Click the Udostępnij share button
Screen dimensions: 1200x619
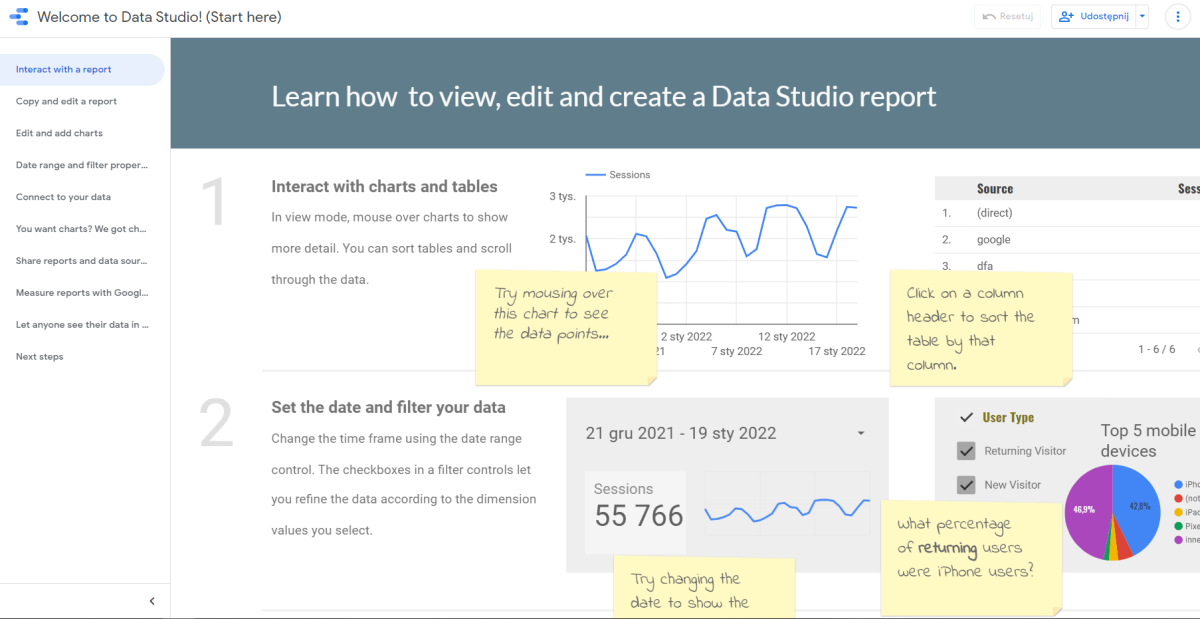tap(1093, 17)
